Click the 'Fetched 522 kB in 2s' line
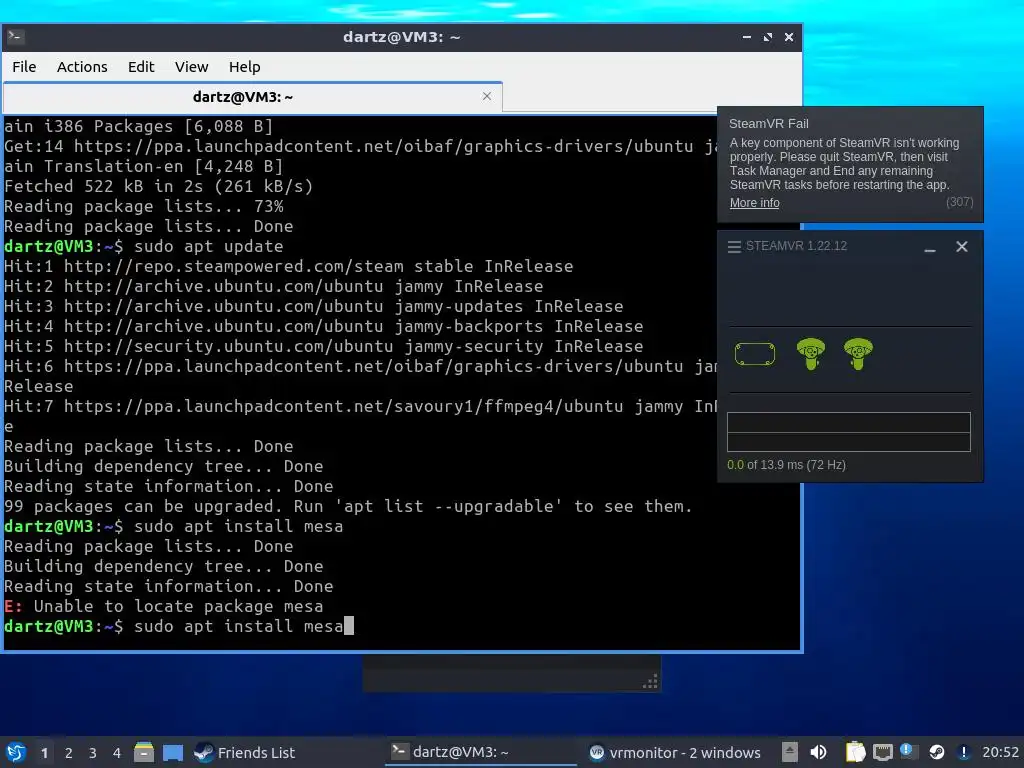 (159, 186)
